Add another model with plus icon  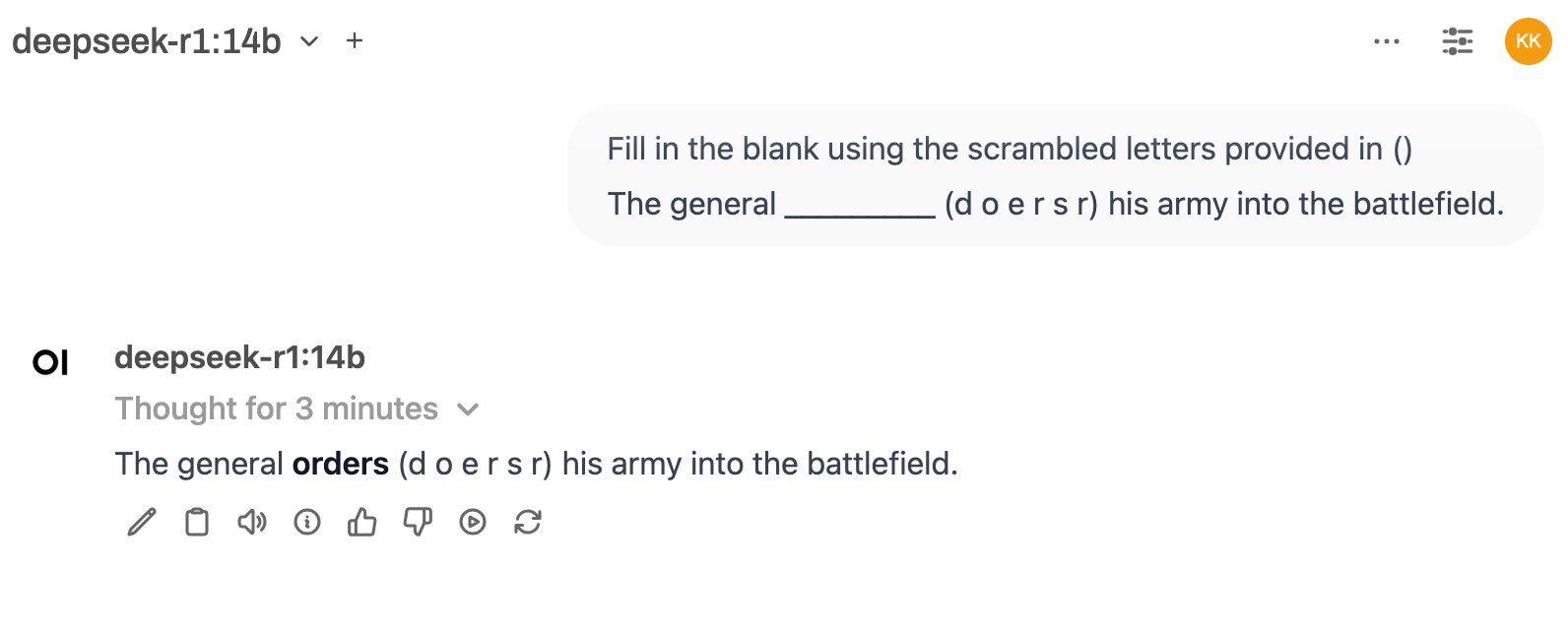(355, 41)
